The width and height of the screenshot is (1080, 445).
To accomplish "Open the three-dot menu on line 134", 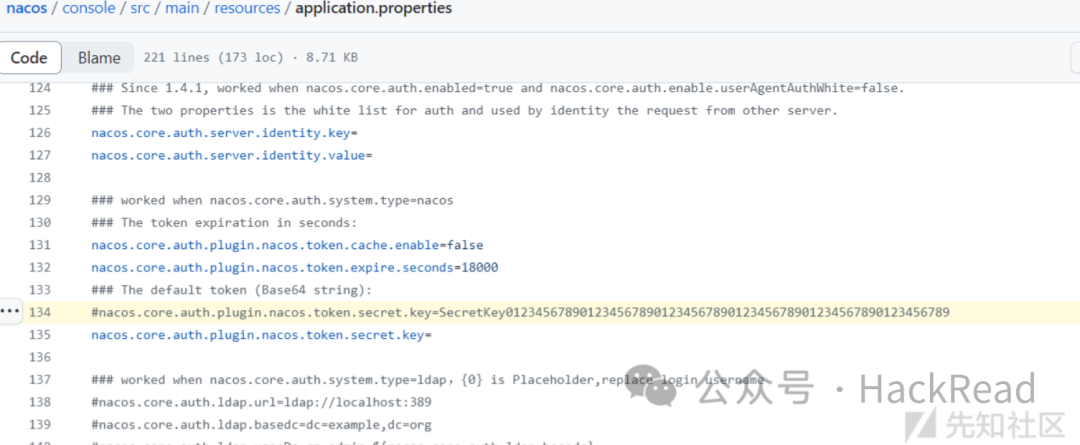I will [10, 311].
